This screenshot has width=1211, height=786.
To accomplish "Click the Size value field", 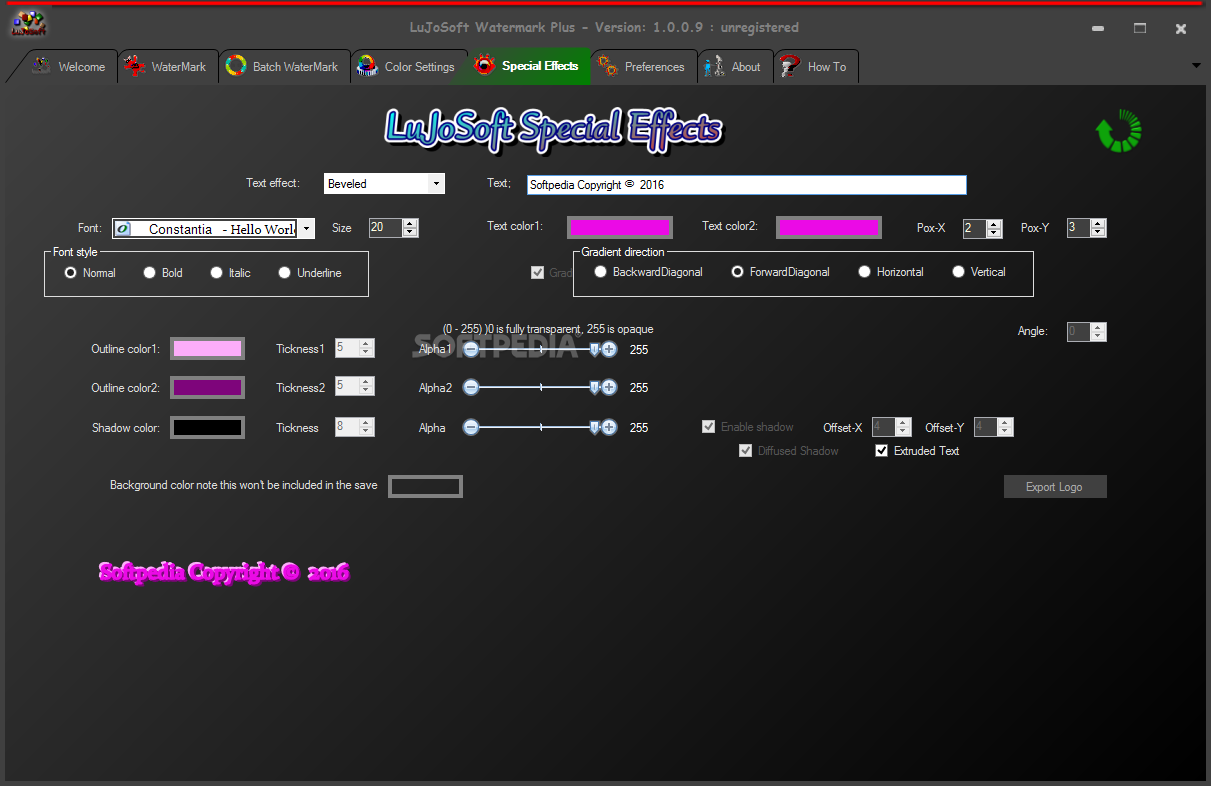I will 385,228.
